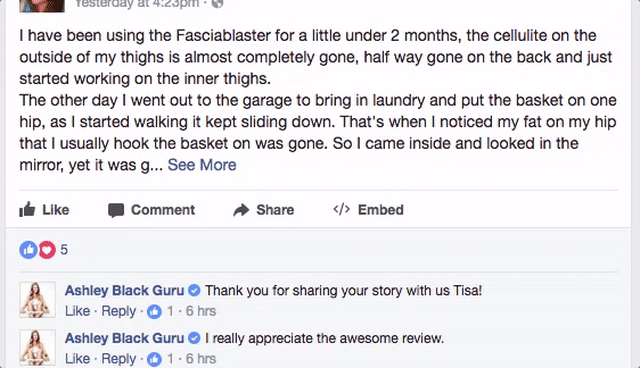Click first comment's Ashley Black Guru avatar
The image size is (640, 368).
38,299
